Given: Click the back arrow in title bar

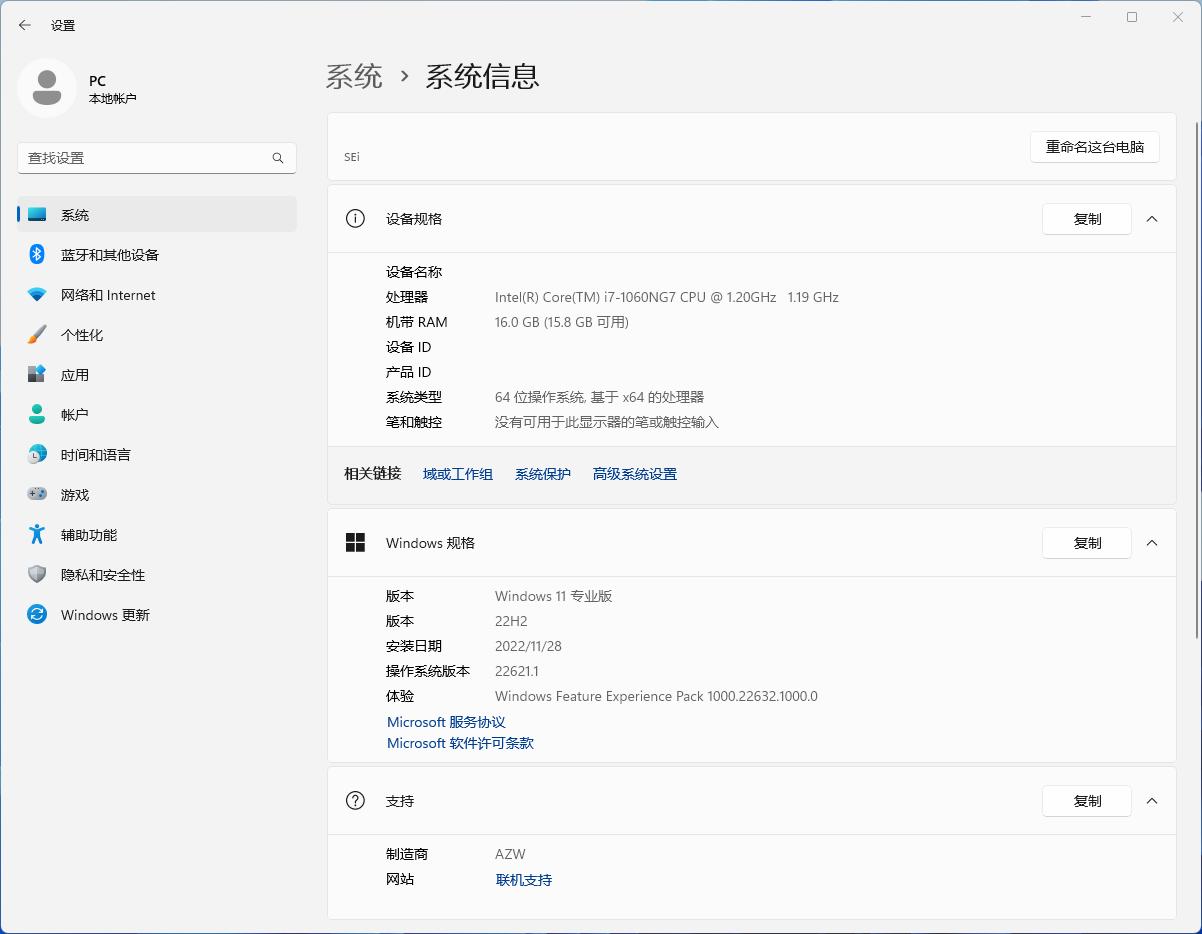Looking at the screenshot, I should (25, 25).
